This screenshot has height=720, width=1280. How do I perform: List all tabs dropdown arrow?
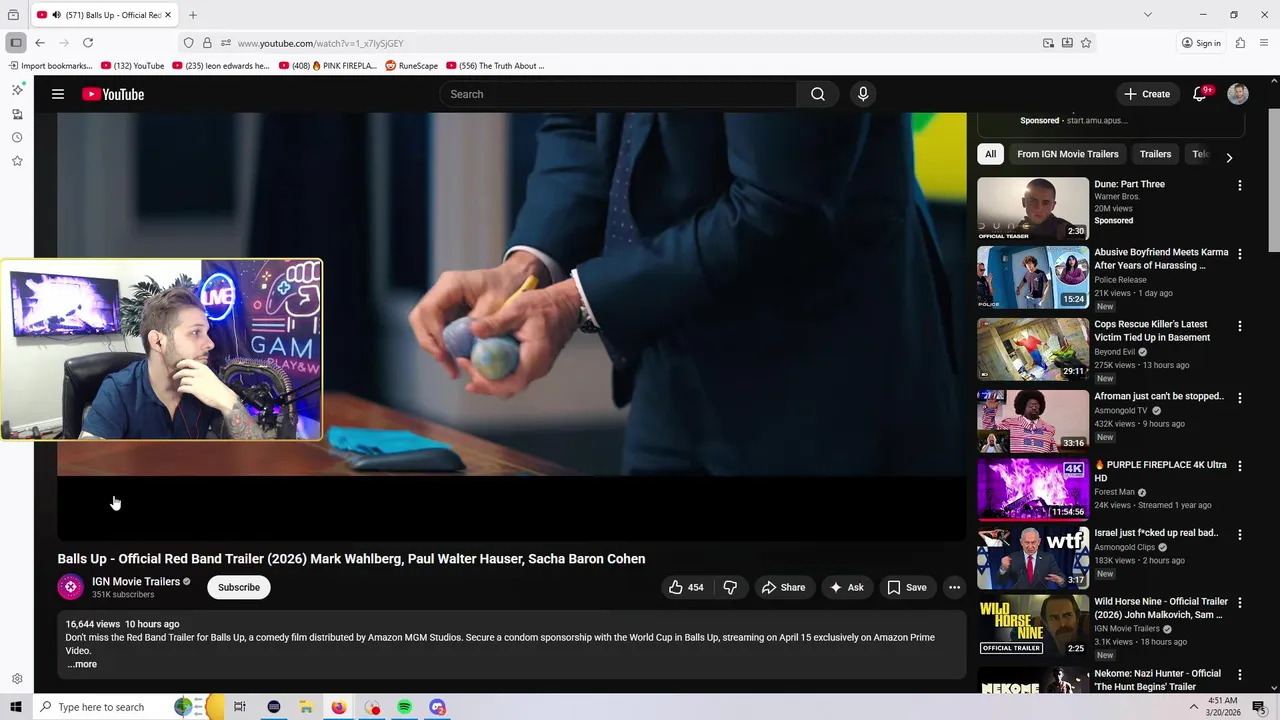point(1148,15)
